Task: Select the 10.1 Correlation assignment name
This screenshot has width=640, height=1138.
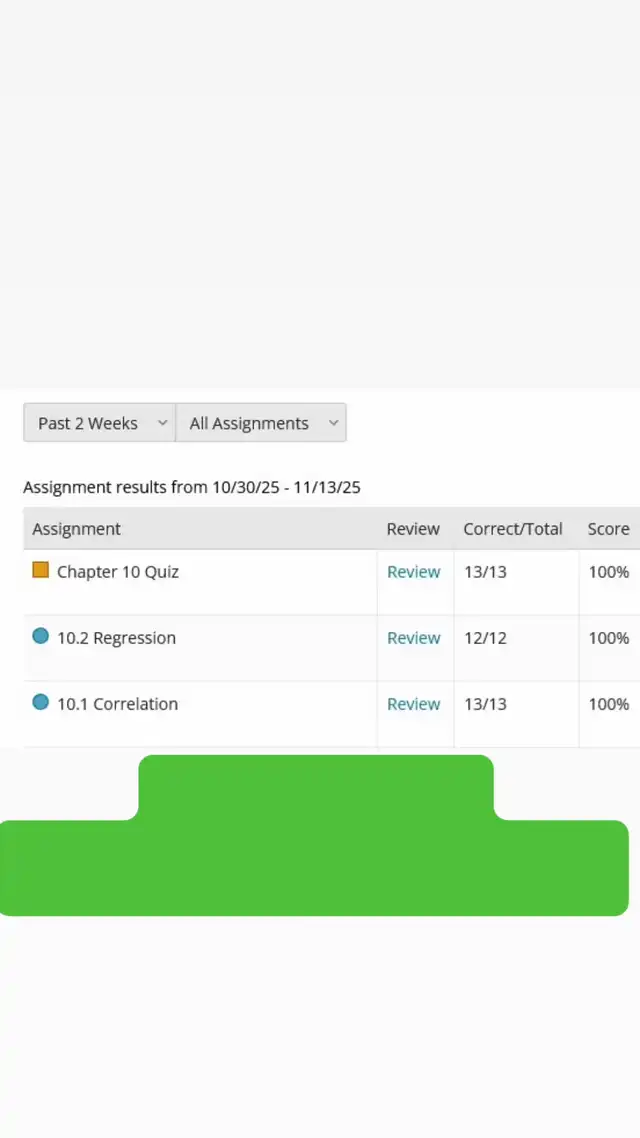Action: 117,704
